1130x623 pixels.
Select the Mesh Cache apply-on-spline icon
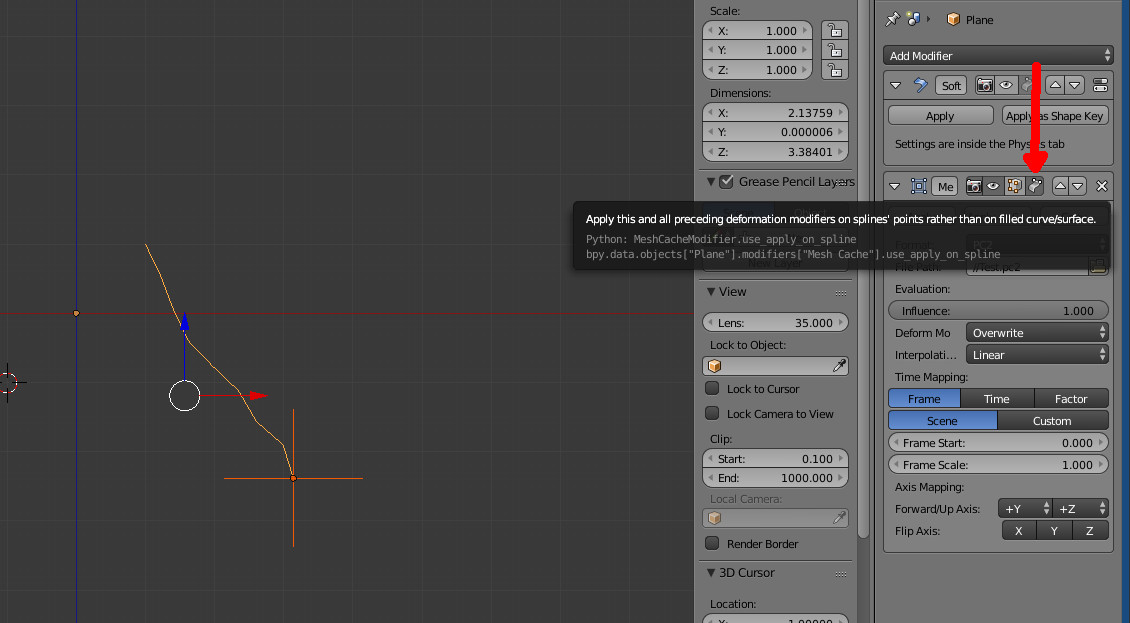(1036, 186)
